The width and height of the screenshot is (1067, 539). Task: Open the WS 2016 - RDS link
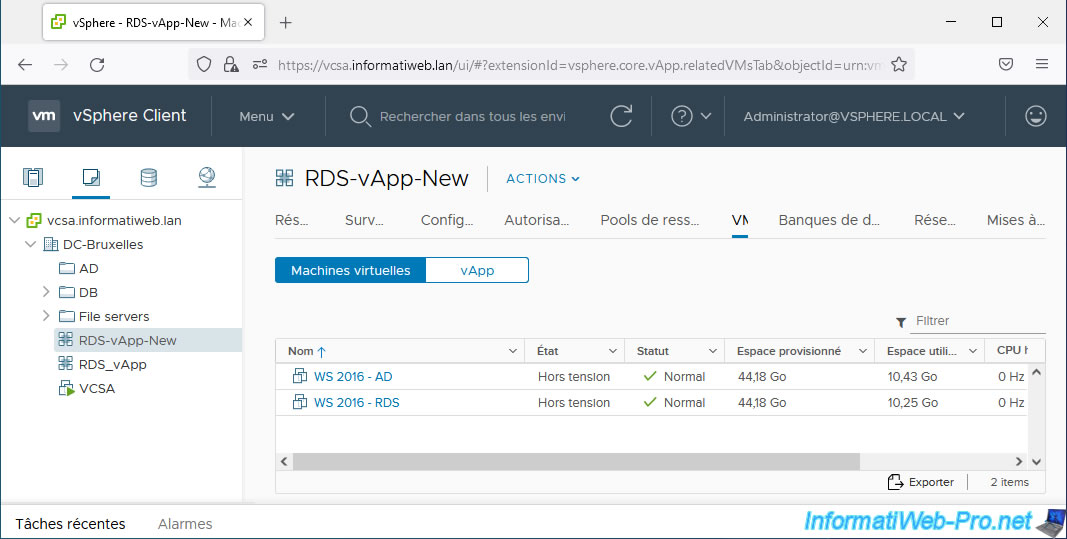pyautogui.click(x=357, y=402)
